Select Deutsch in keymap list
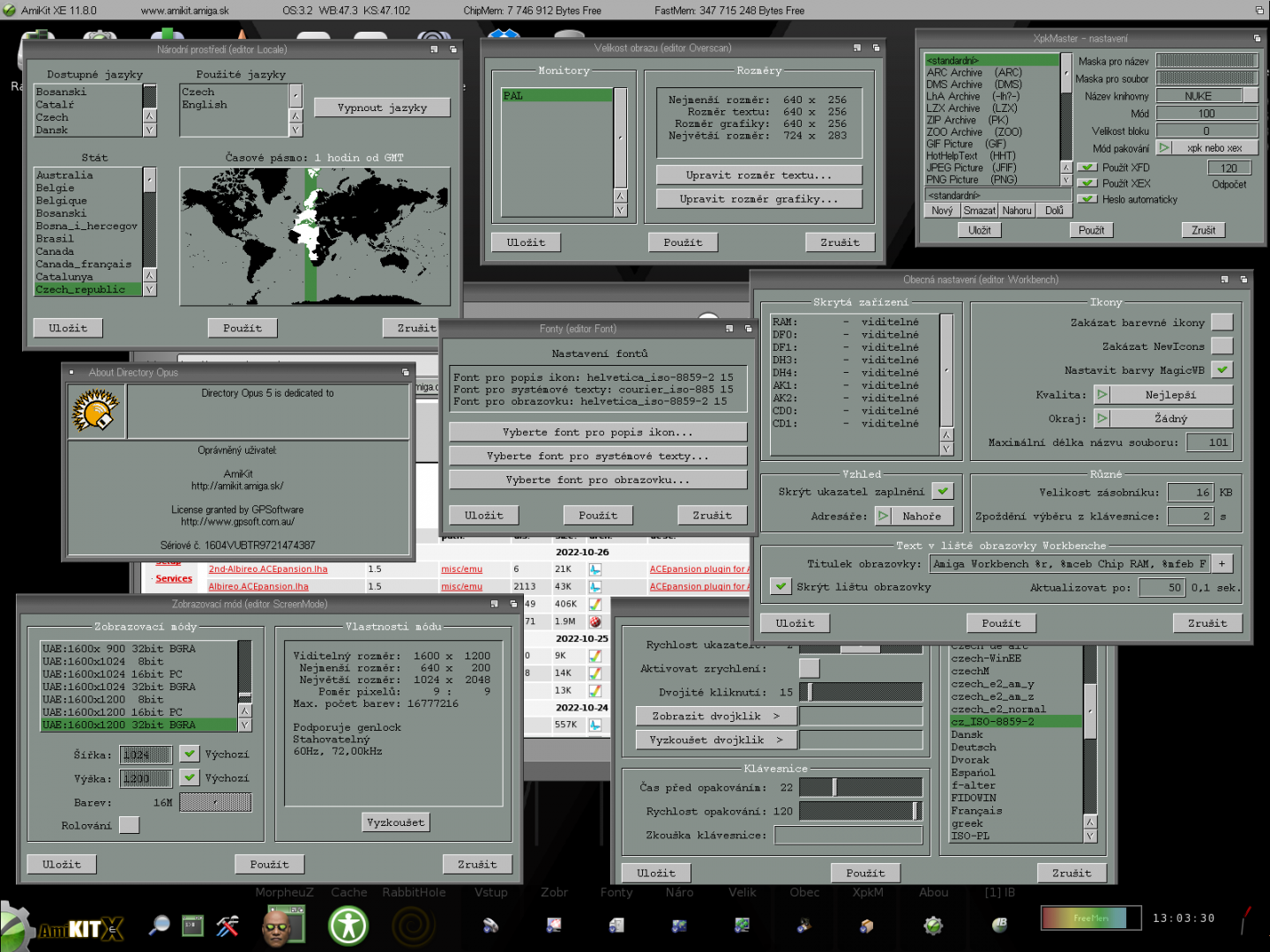1270x952 pixels. (x=1016, y=747)
